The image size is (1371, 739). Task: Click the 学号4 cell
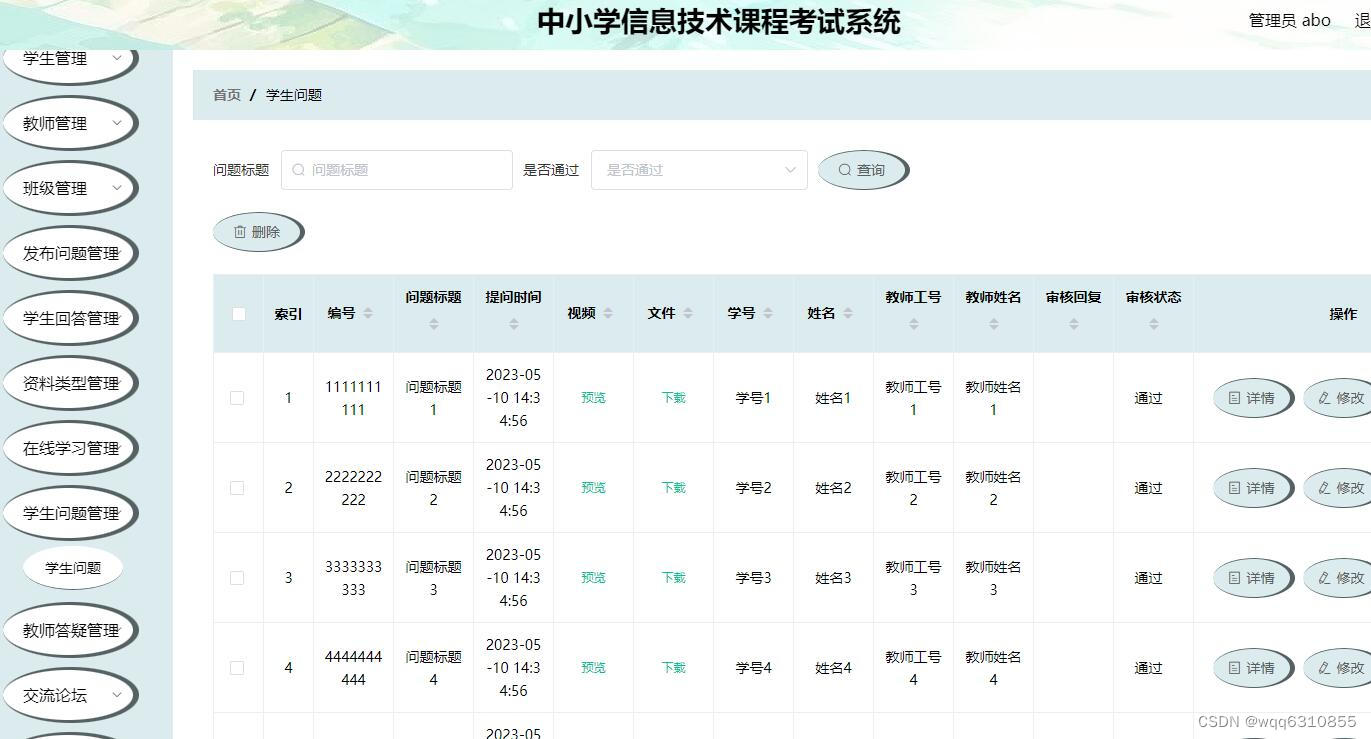(x=753, y=668)
